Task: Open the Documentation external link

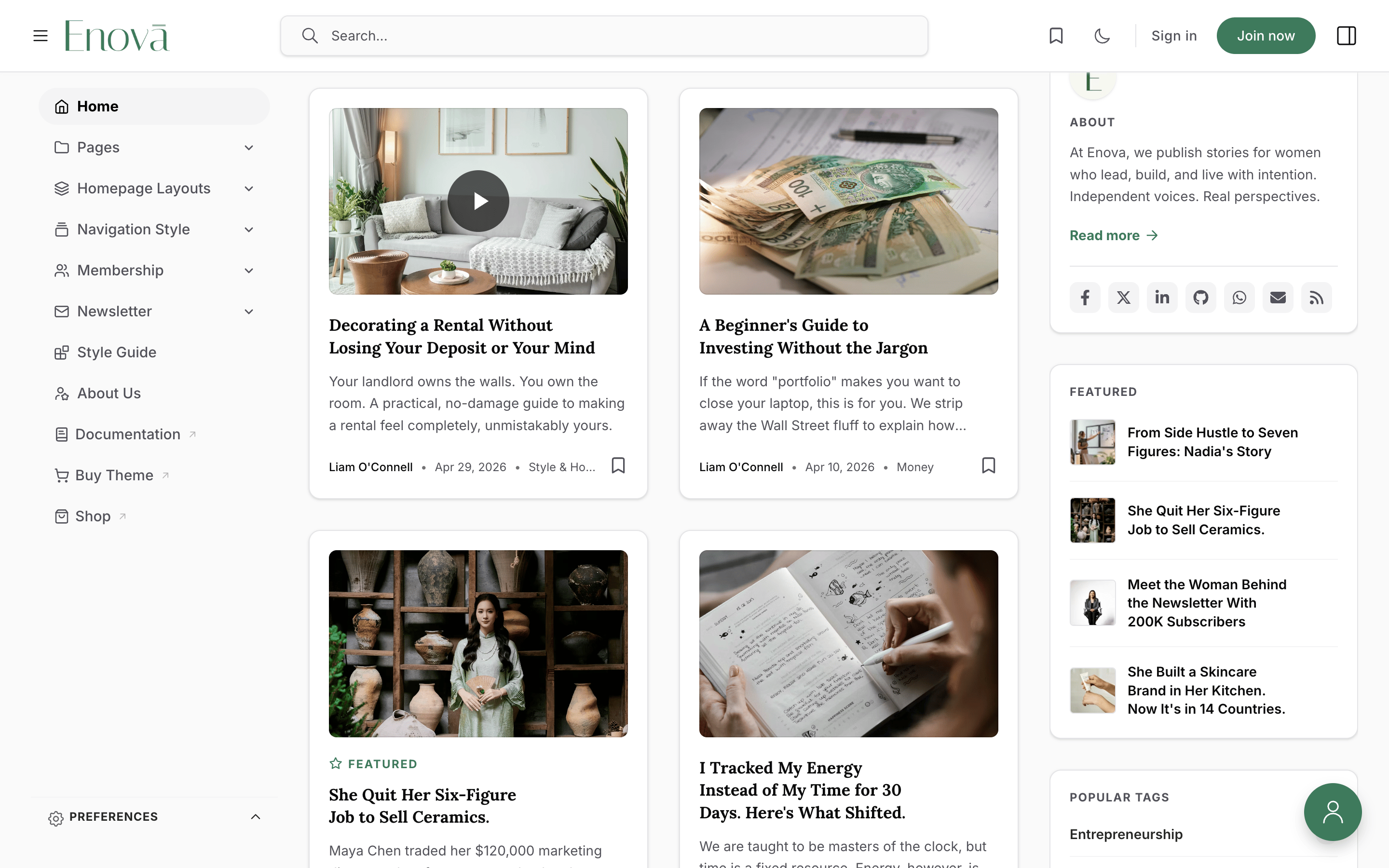Action: click(127, 434)
